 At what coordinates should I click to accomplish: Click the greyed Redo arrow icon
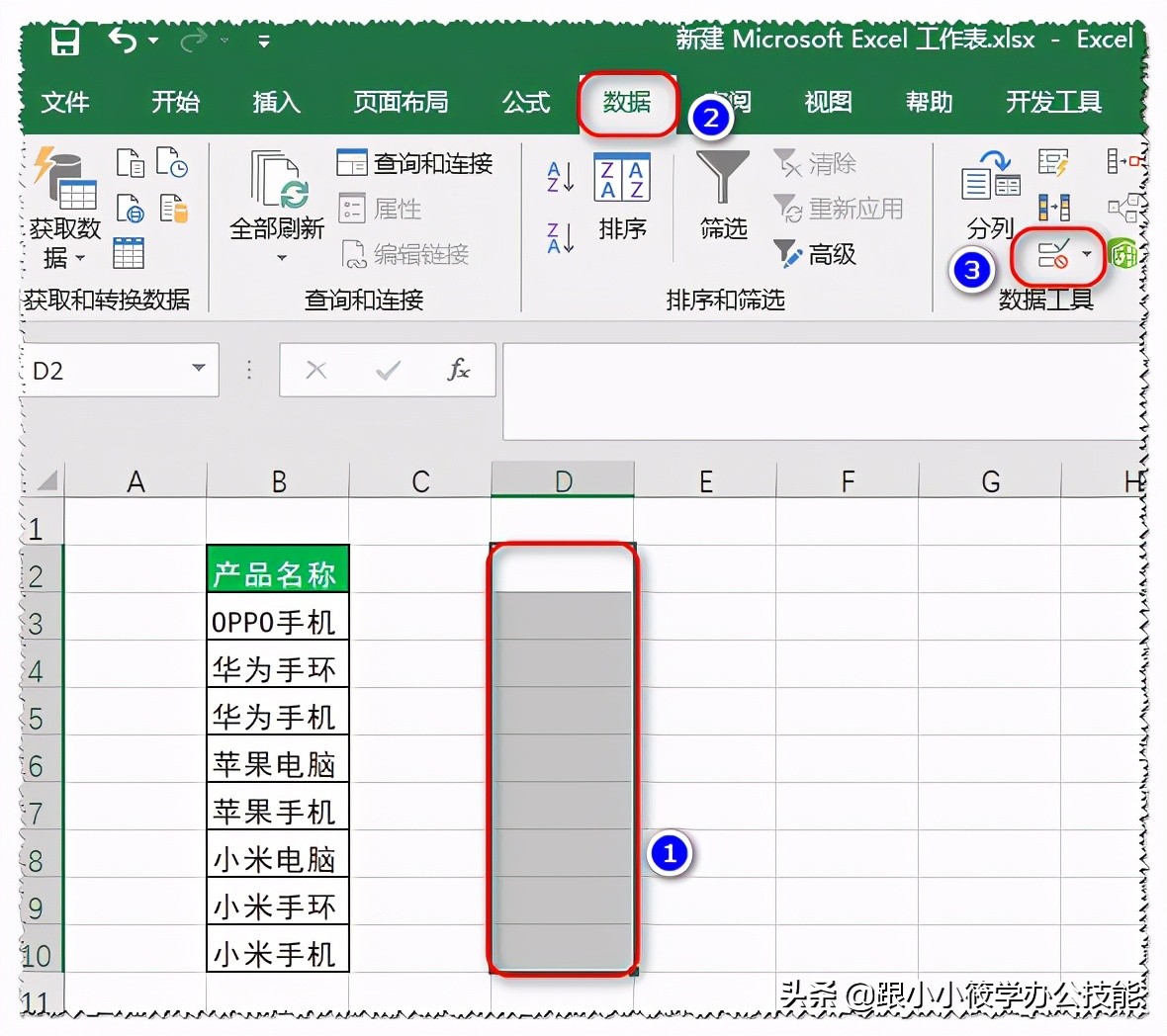click(194, 41)
